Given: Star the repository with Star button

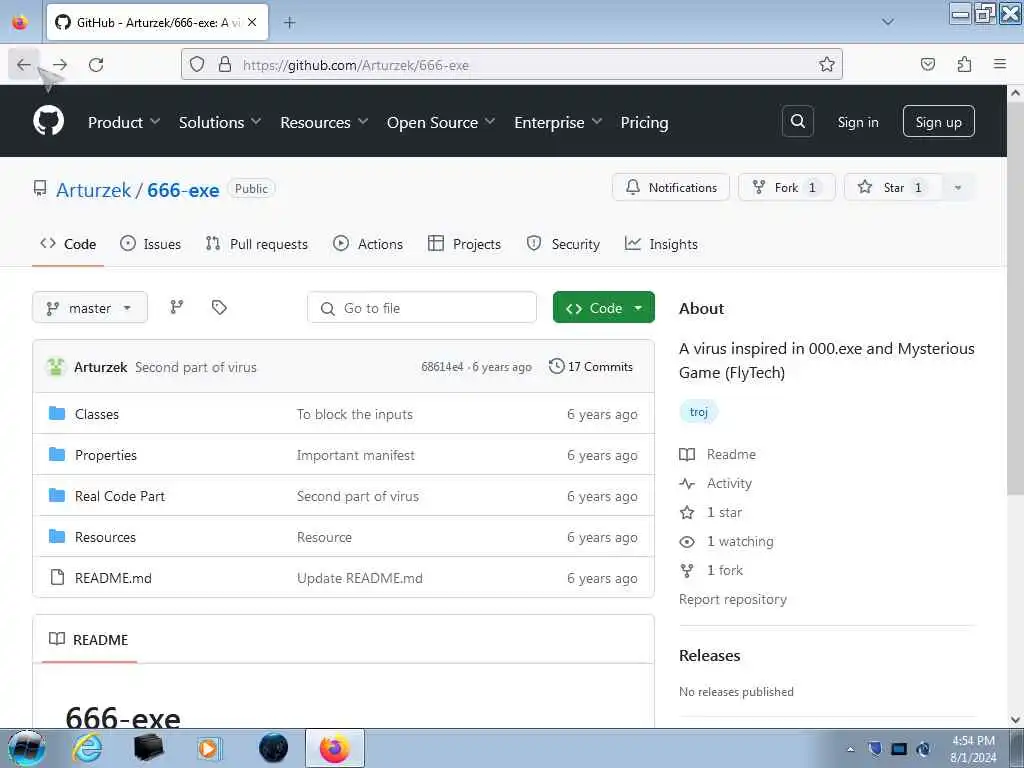Looking at the screenshot, I should 893,187.
